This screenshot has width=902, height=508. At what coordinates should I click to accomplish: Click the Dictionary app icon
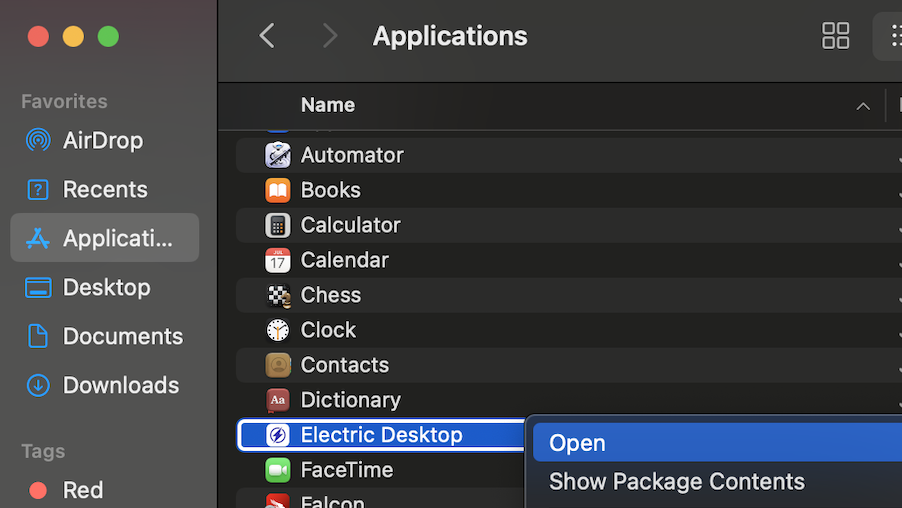coord(278,400)
